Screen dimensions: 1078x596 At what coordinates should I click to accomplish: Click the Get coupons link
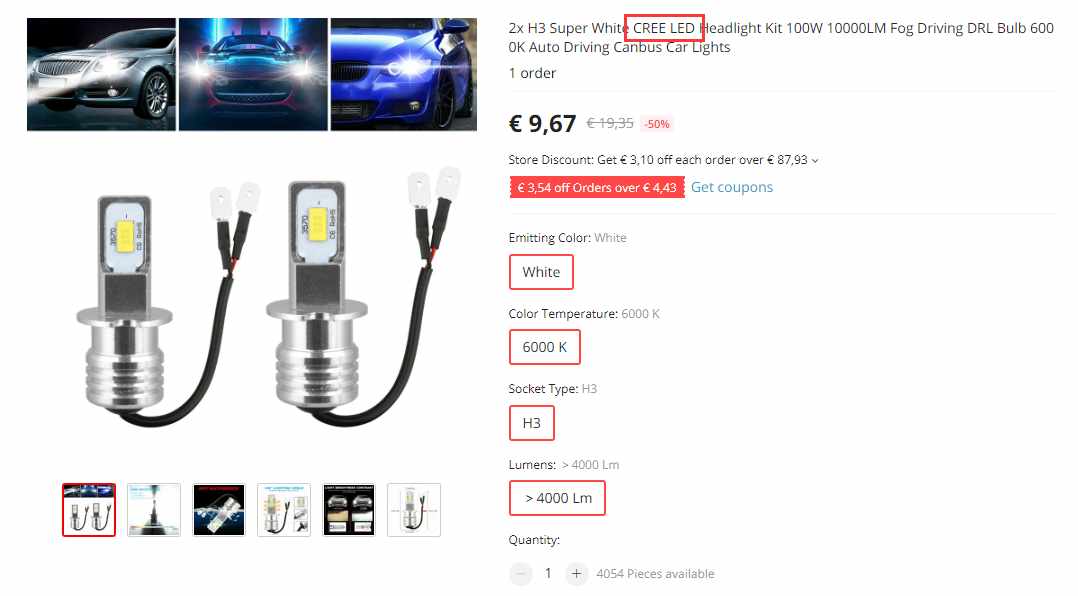(732, 187)
